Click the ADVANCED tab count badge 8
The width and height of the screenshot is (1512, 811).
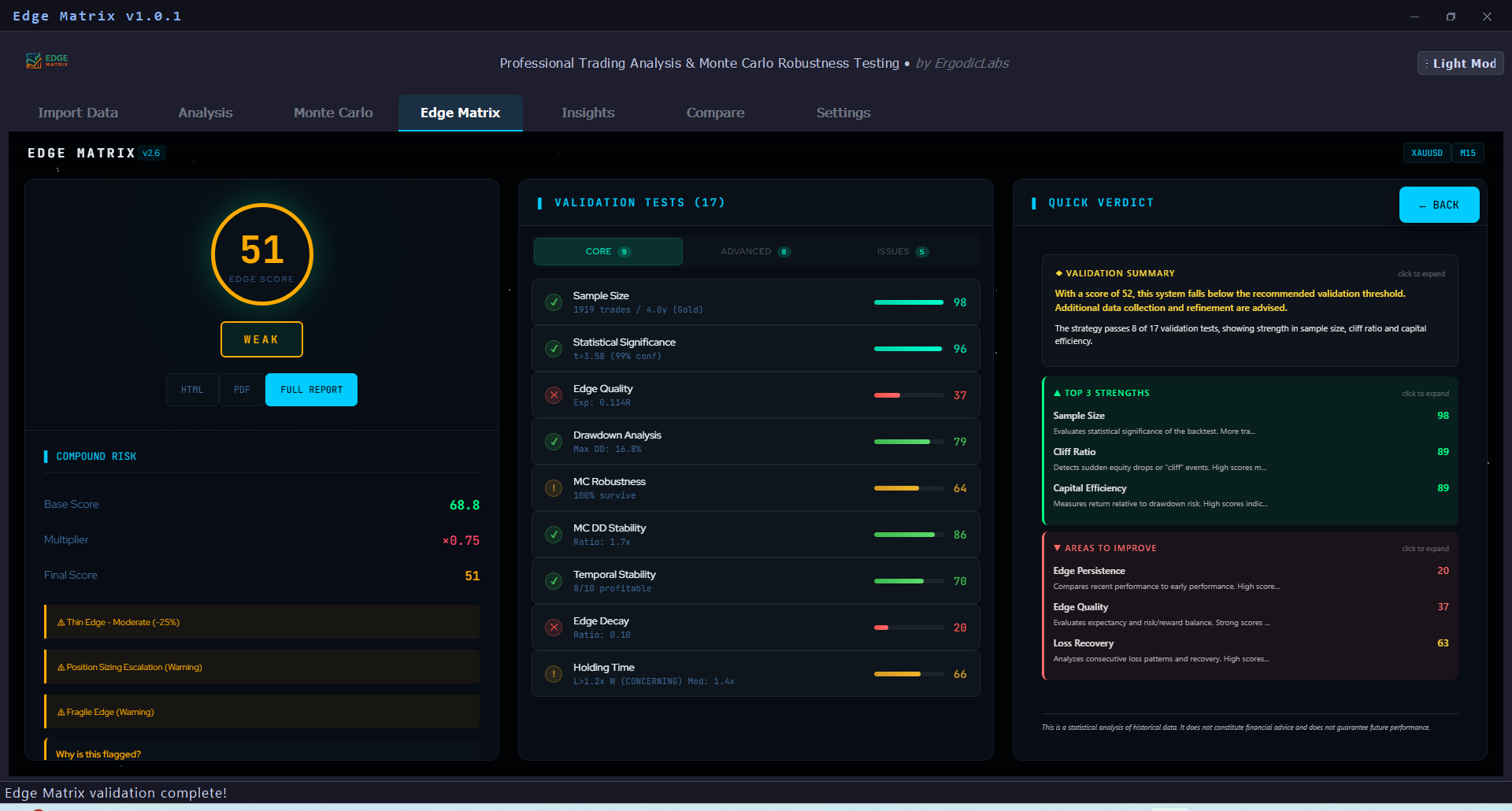[784, 252]
